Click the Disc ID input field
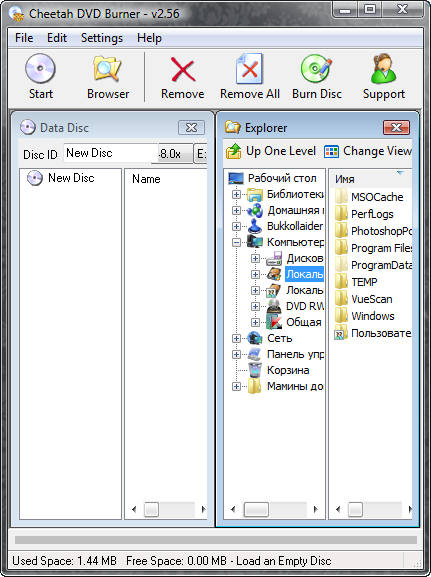 [x=110, y=153]
